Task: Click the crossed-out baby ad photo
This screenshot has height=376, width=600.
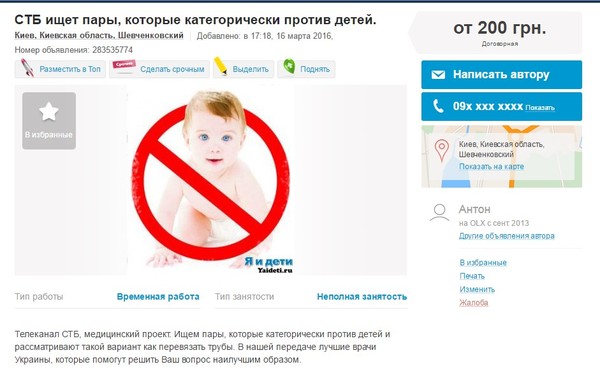Action: (211, 180)
